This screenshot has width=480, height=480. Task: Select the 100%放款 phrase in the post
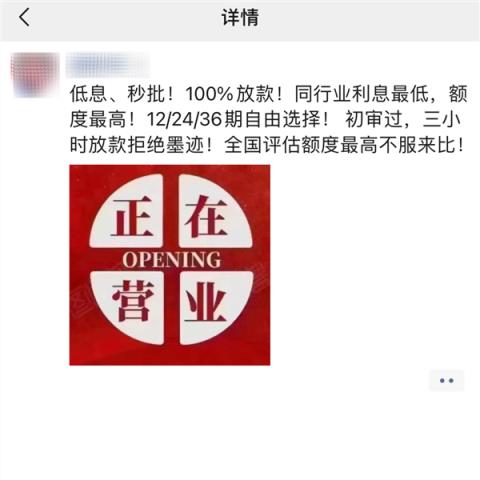click(x=230, y=94)
